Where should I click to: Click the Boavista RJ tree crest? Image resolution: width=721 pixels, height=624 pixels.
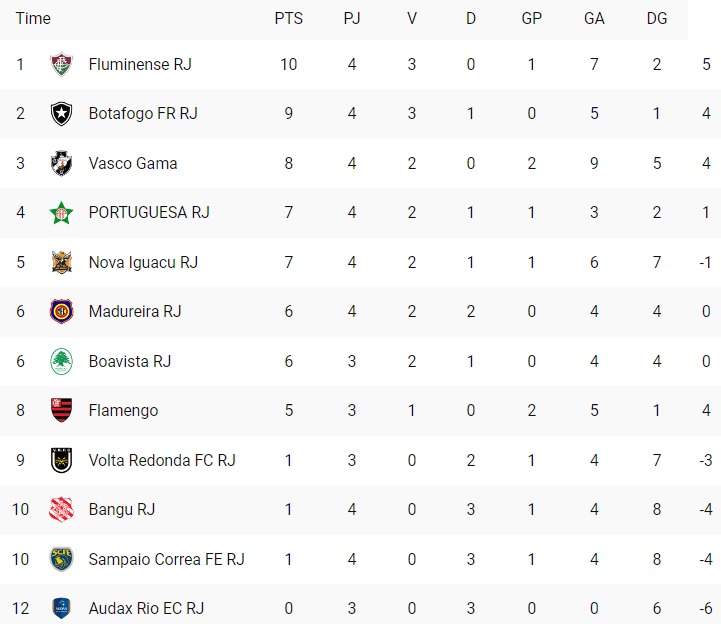[61, 361]
